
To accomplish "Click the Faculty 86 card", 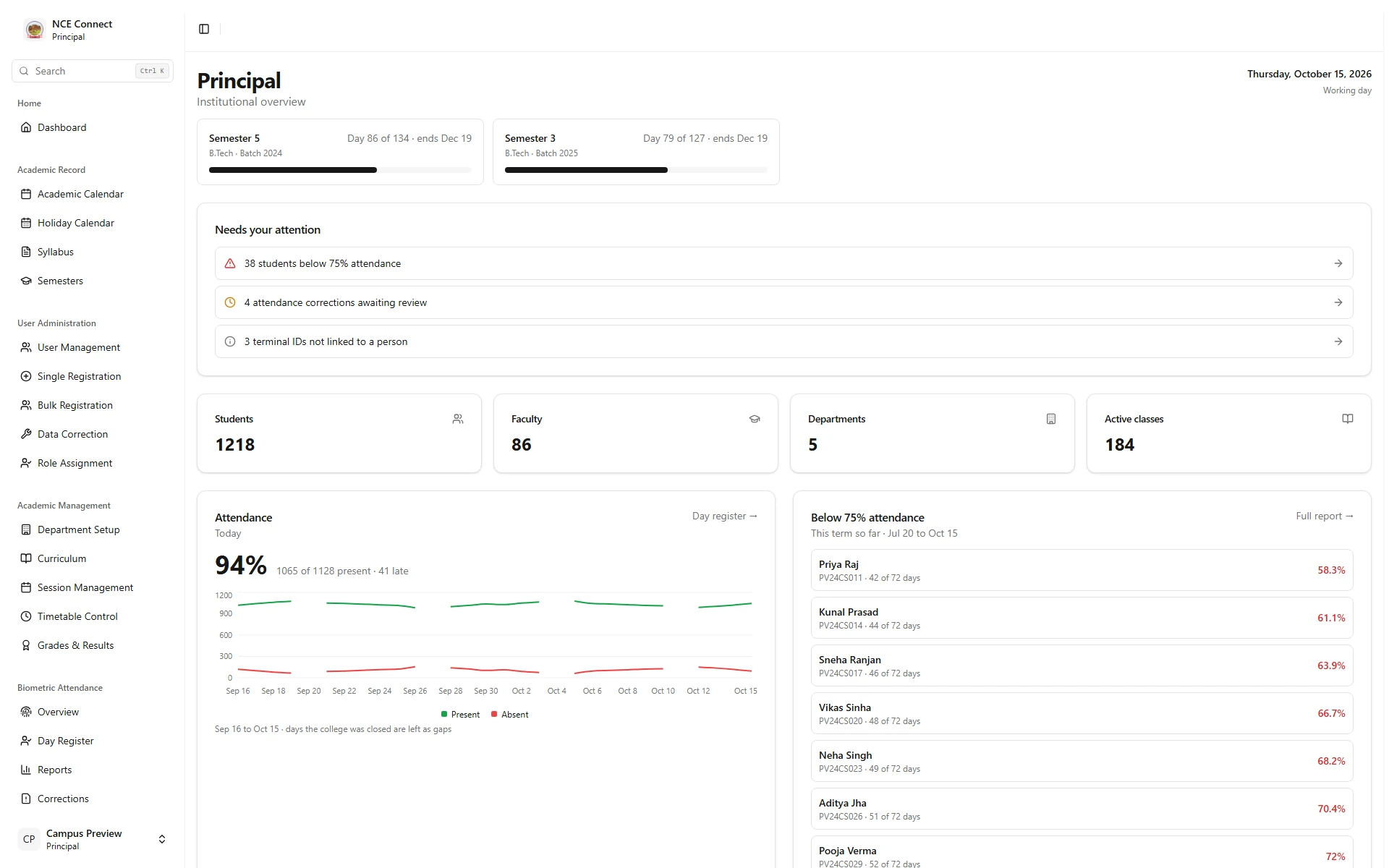I will coord(636,433).
